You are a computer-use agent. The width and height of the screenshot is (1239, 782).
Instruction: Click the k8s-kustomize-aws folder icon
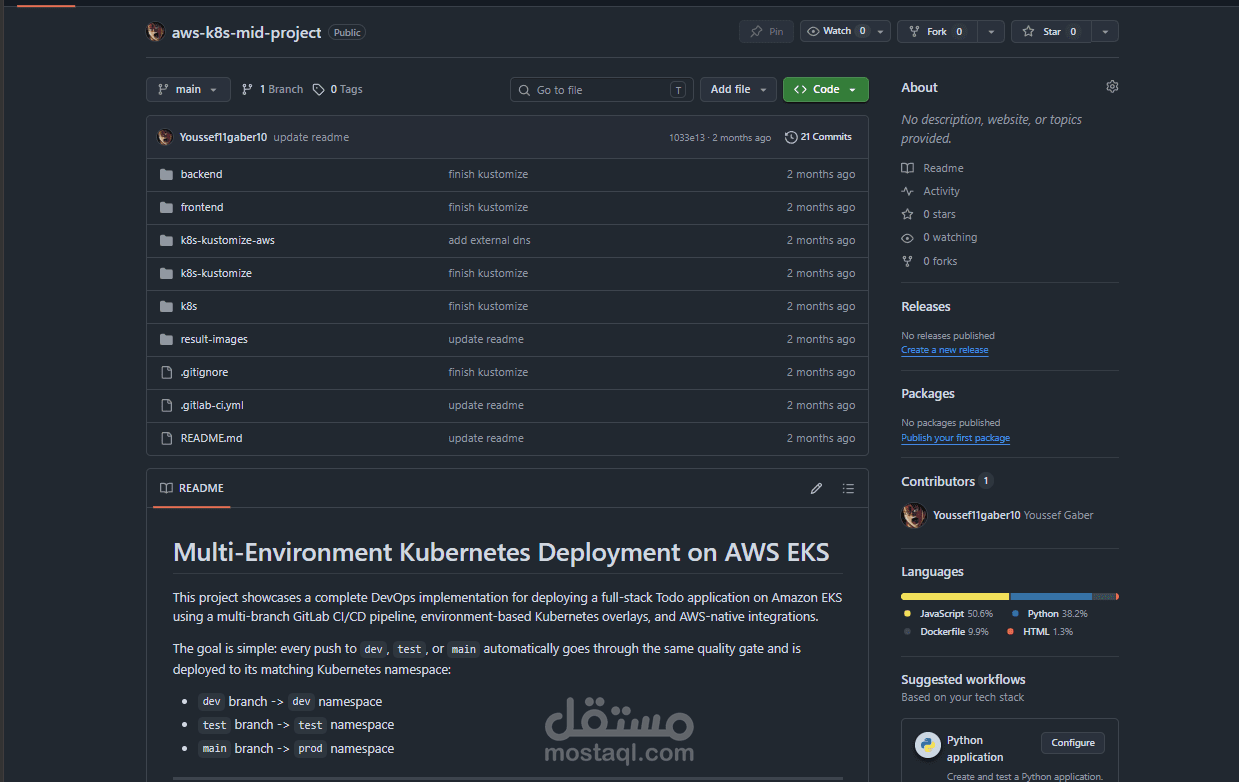[166, 240]
